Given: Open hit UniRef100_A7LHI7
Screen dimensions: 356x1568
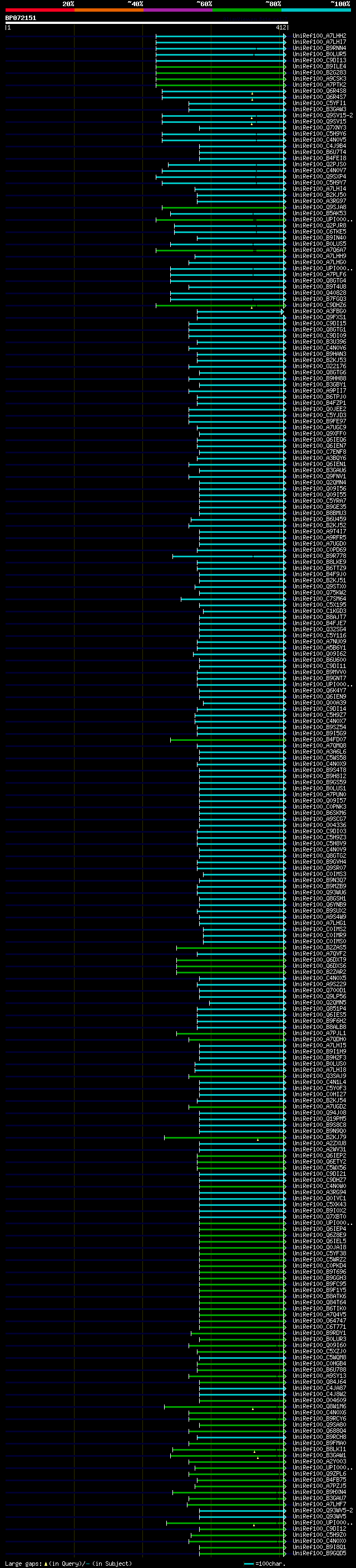Looking at the screenshot, I should point(319,42).
